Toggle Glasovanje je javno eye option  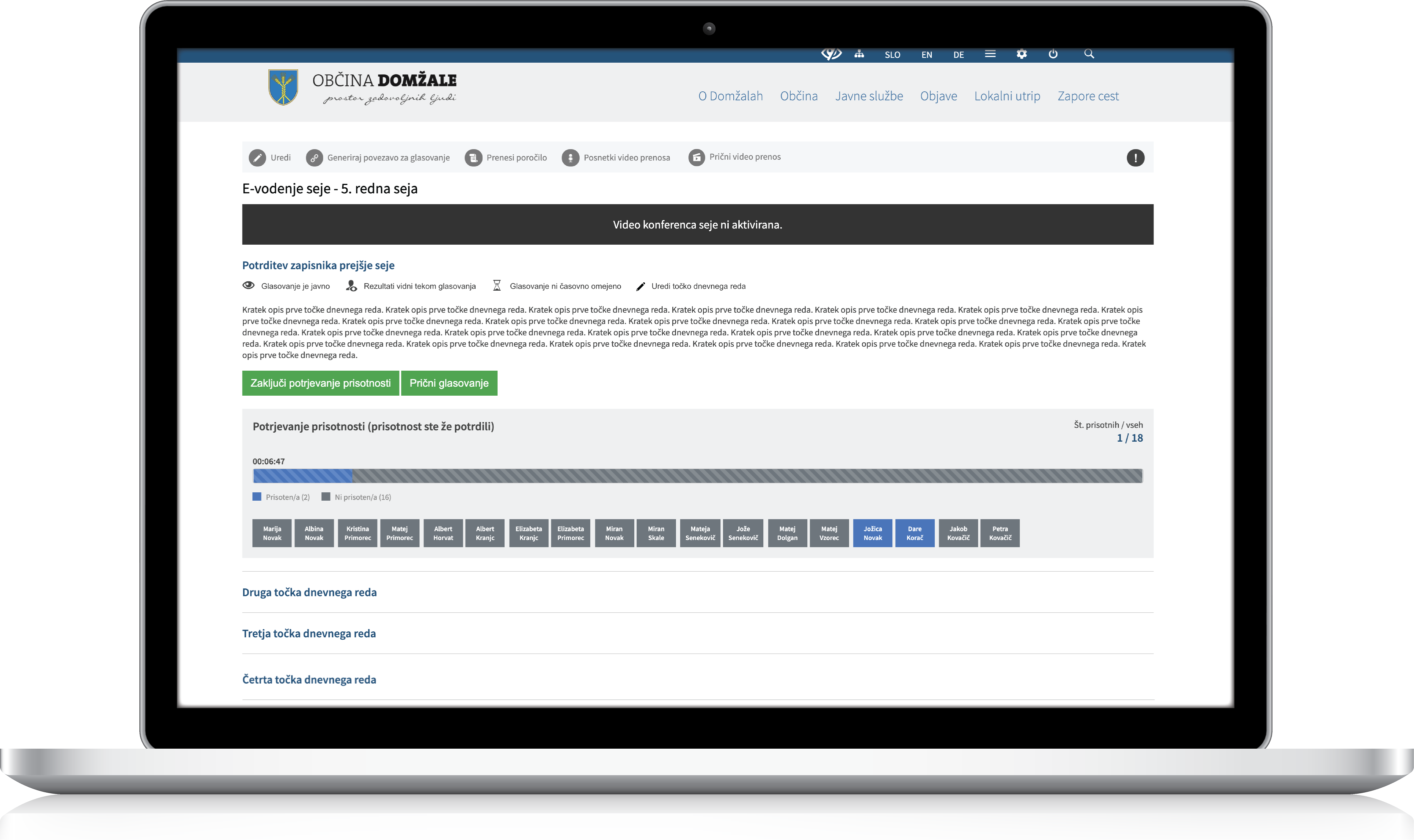[x=248, y=286]
